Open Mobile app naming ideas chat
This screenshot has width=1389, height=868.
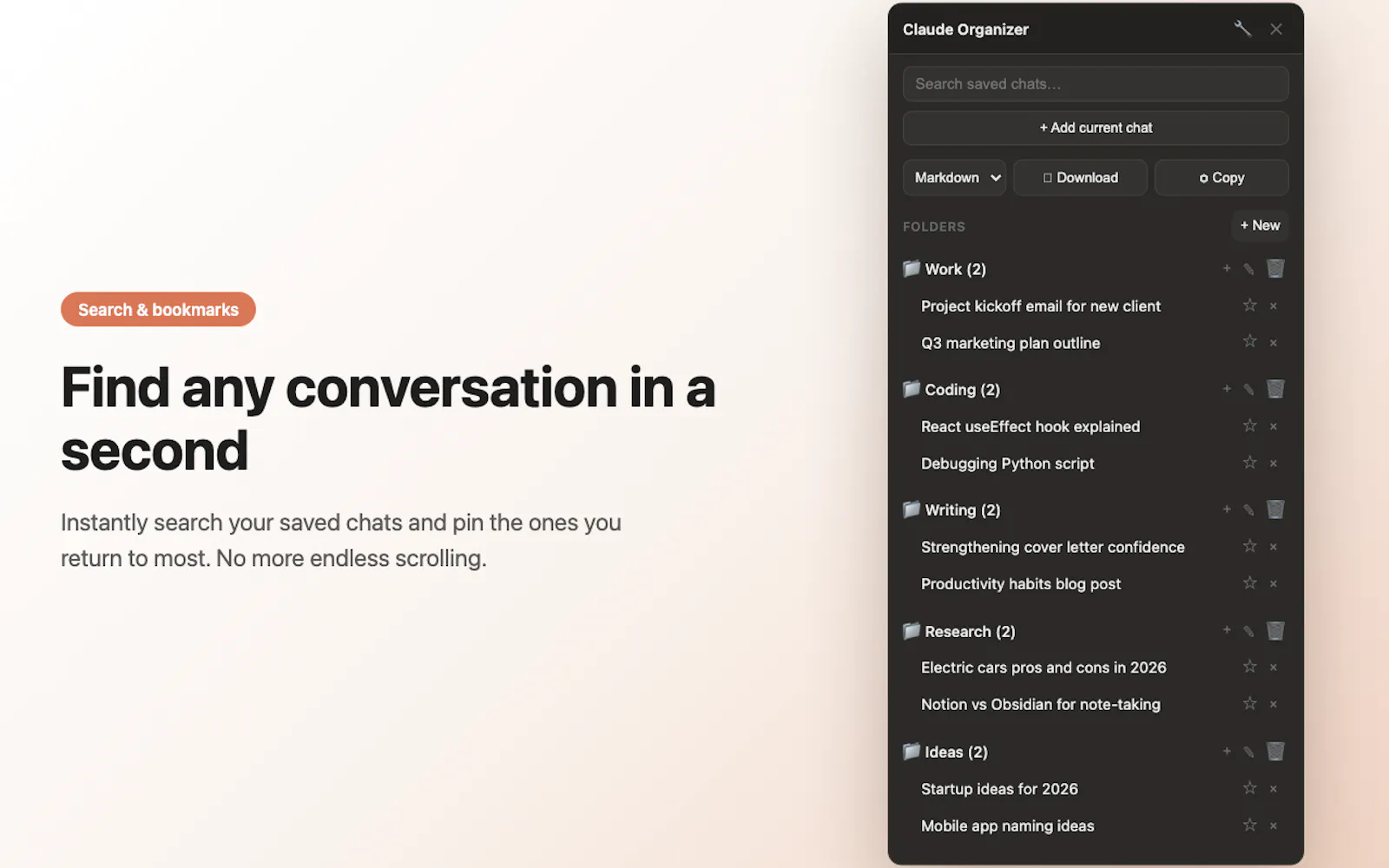click(1007, 826)
